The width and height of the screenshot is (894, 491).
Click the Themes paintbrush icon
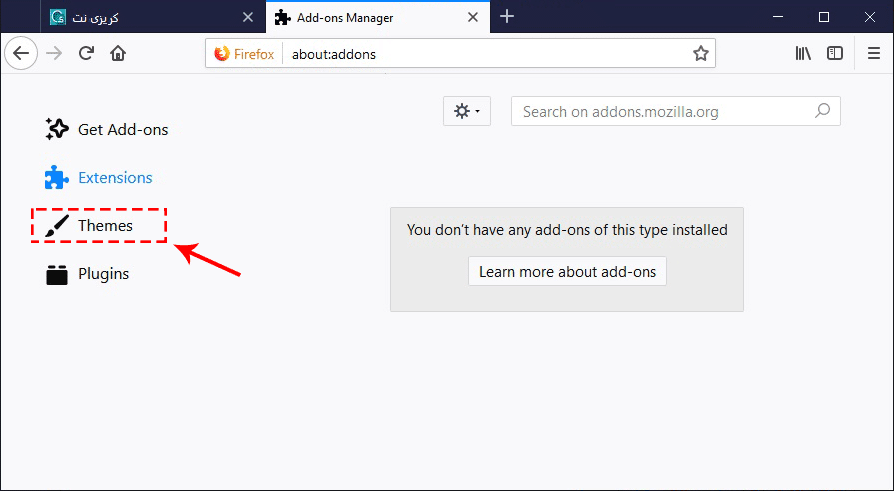pyautogui.click(x=57, y=226)
